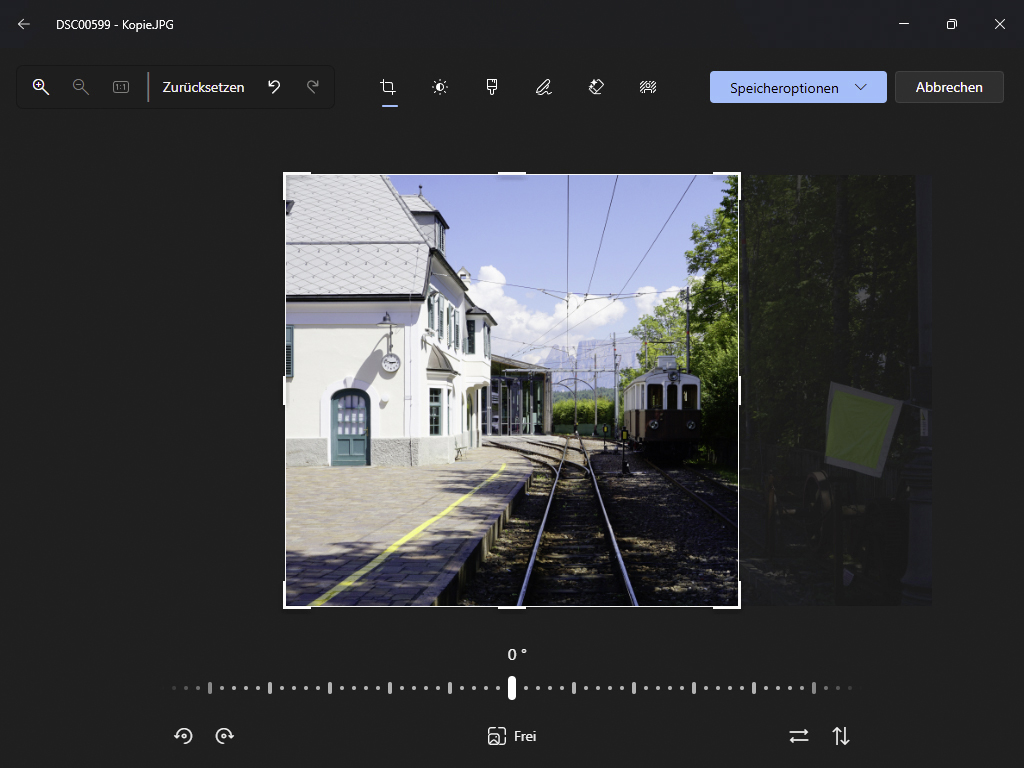Open the Frei aspect ratio menu

512,736
